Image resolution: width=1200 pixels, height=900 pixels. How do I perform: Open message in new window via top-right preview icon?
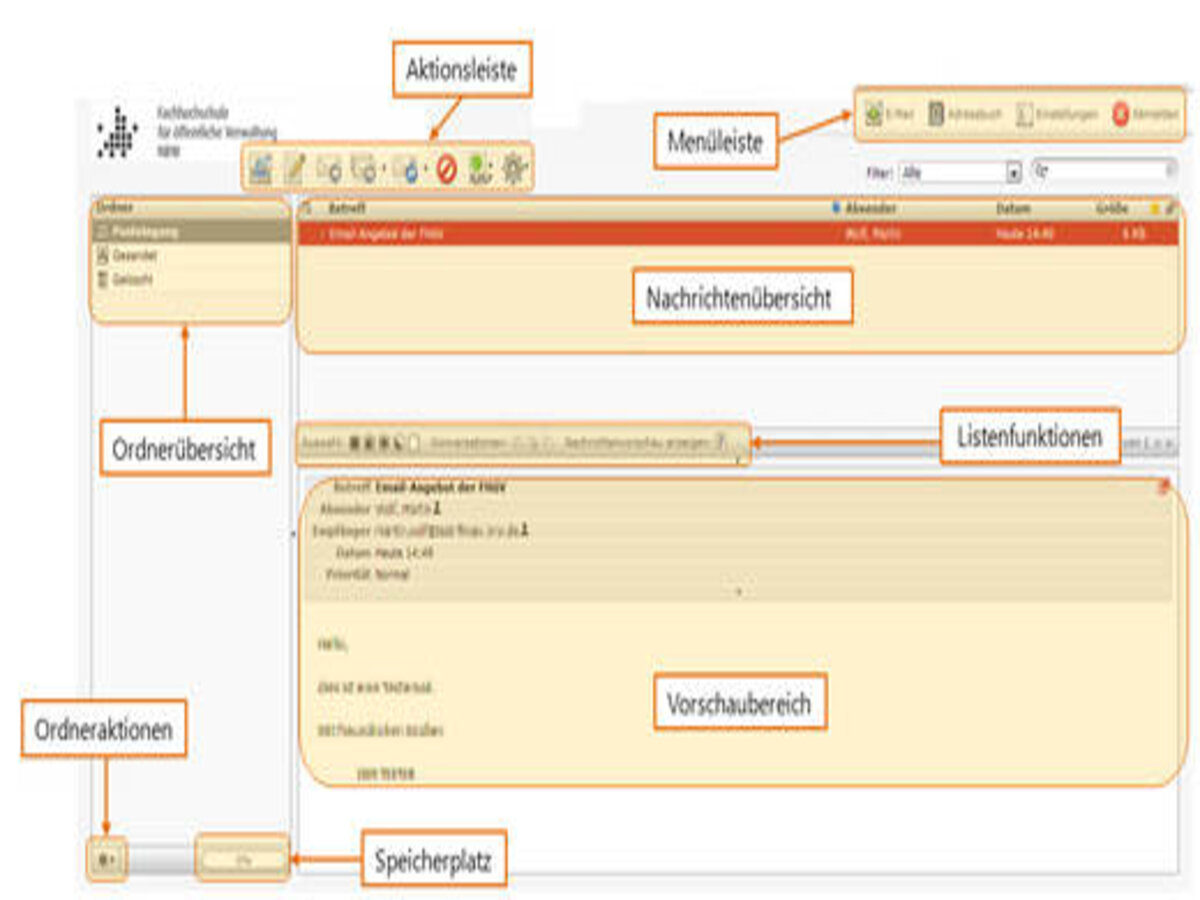1163,487
